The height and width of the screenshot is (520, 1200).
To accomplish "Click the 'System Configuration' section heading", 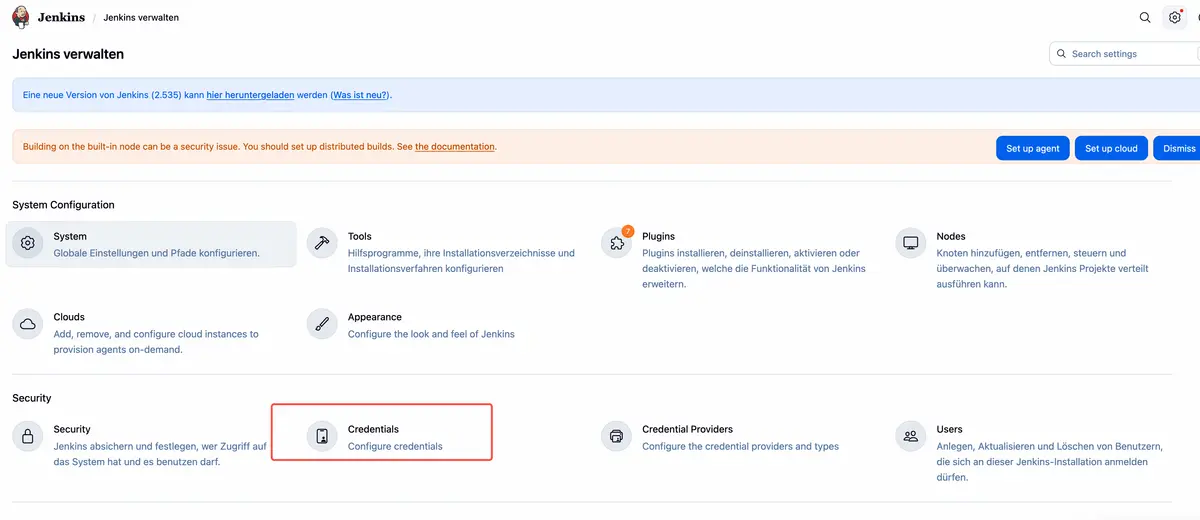I will coord(63,205).
